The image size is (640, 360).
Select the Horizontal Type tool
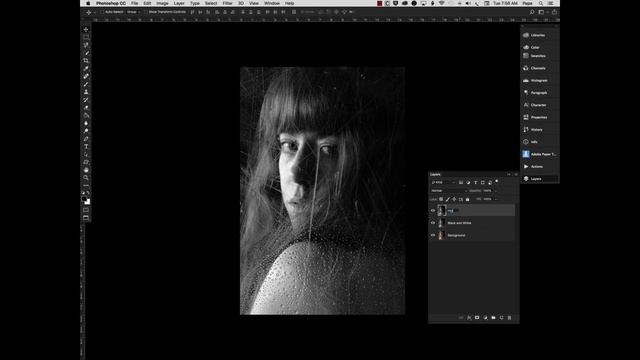[86, 147]
